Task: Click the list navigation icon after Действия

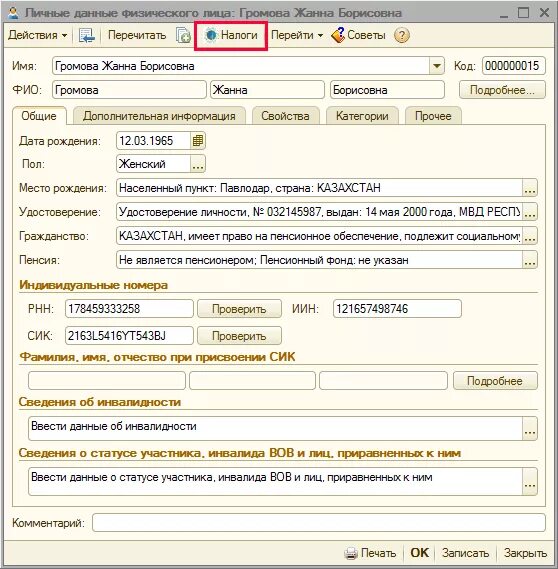Action: [x=87, y=35]
